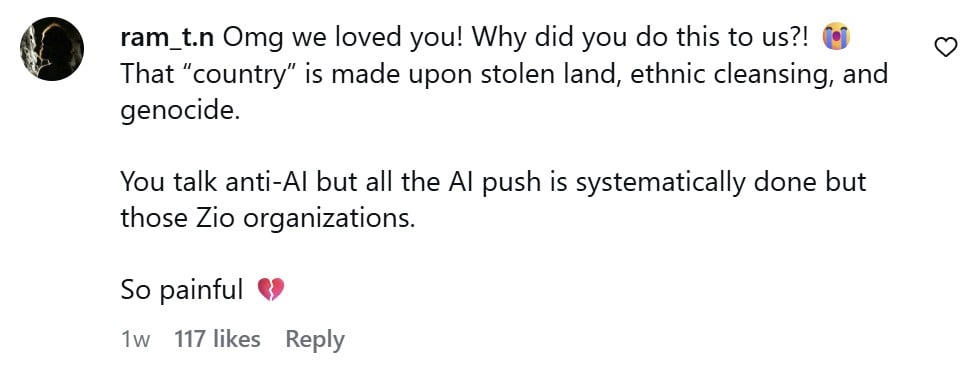This screenshot has height=370, width=974.
Task: Click the 1w timestamp
Action: (135, 340)
